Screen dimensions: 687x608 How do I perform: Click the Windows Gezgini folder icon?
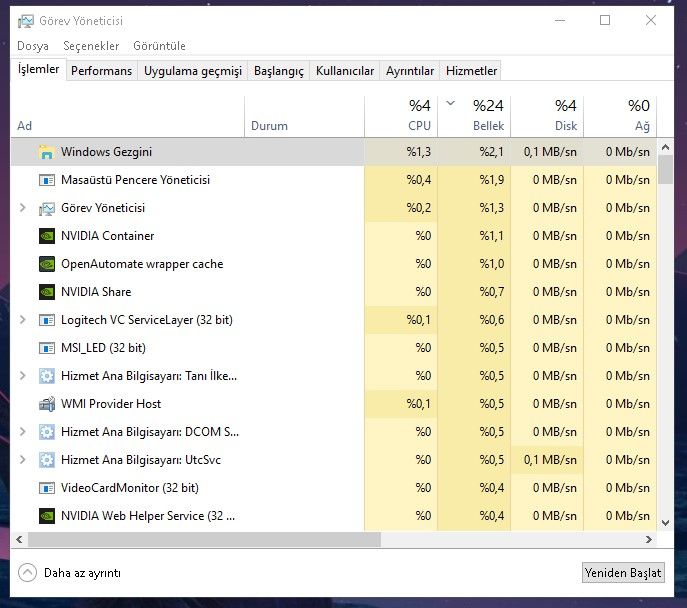click(x=46, y=152)
